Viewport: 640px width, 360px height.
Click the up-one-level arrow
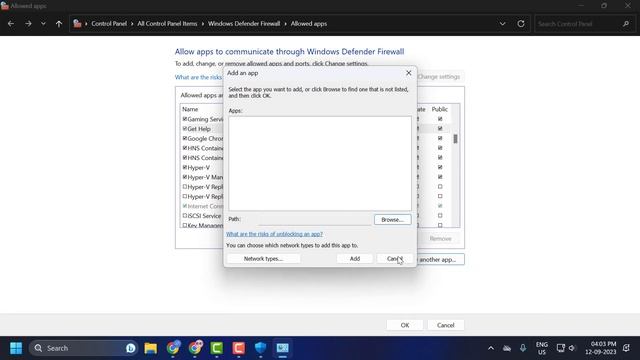pyautogui.click(x=59, y=24)
